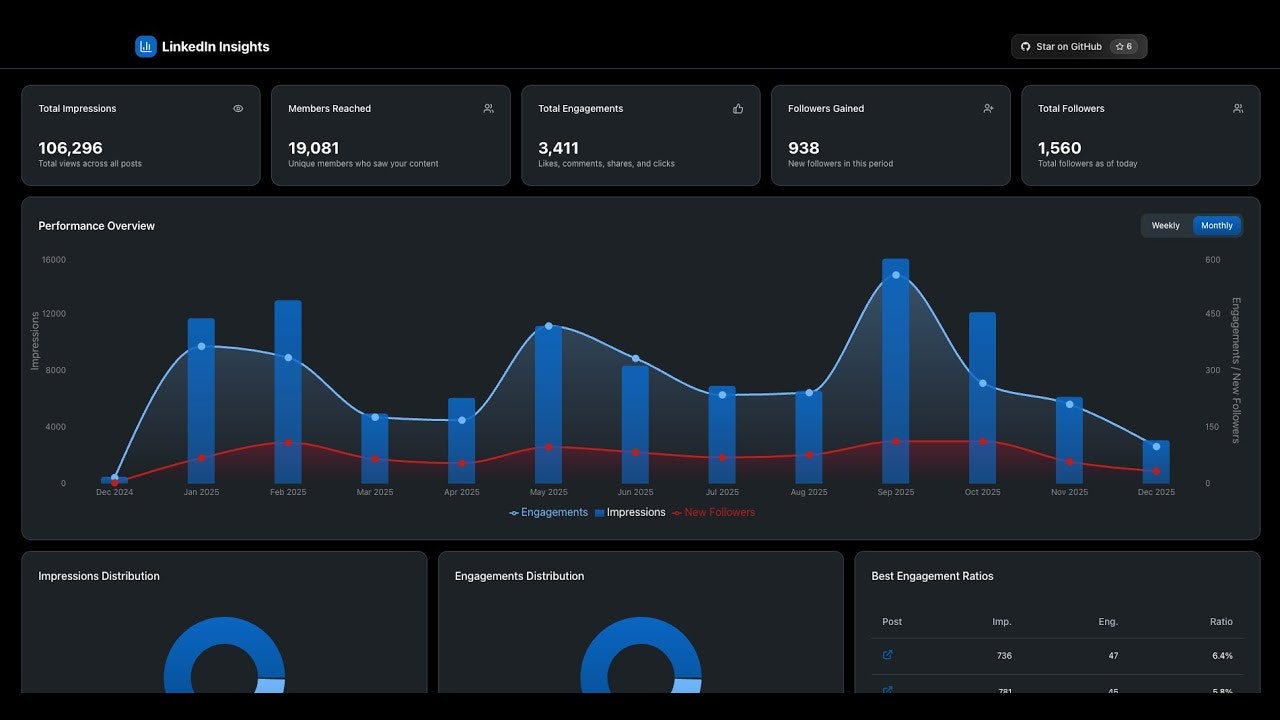Click the GitHub logo in the Star button
This screenshot has height=720, width=1280.
coord(1025,46)
